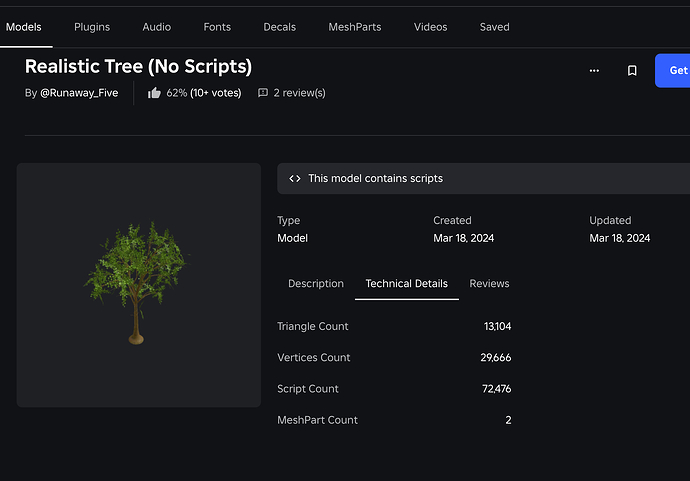Go to the Videos tab
Screen dimensions: 690x481
tap(430, 27)
